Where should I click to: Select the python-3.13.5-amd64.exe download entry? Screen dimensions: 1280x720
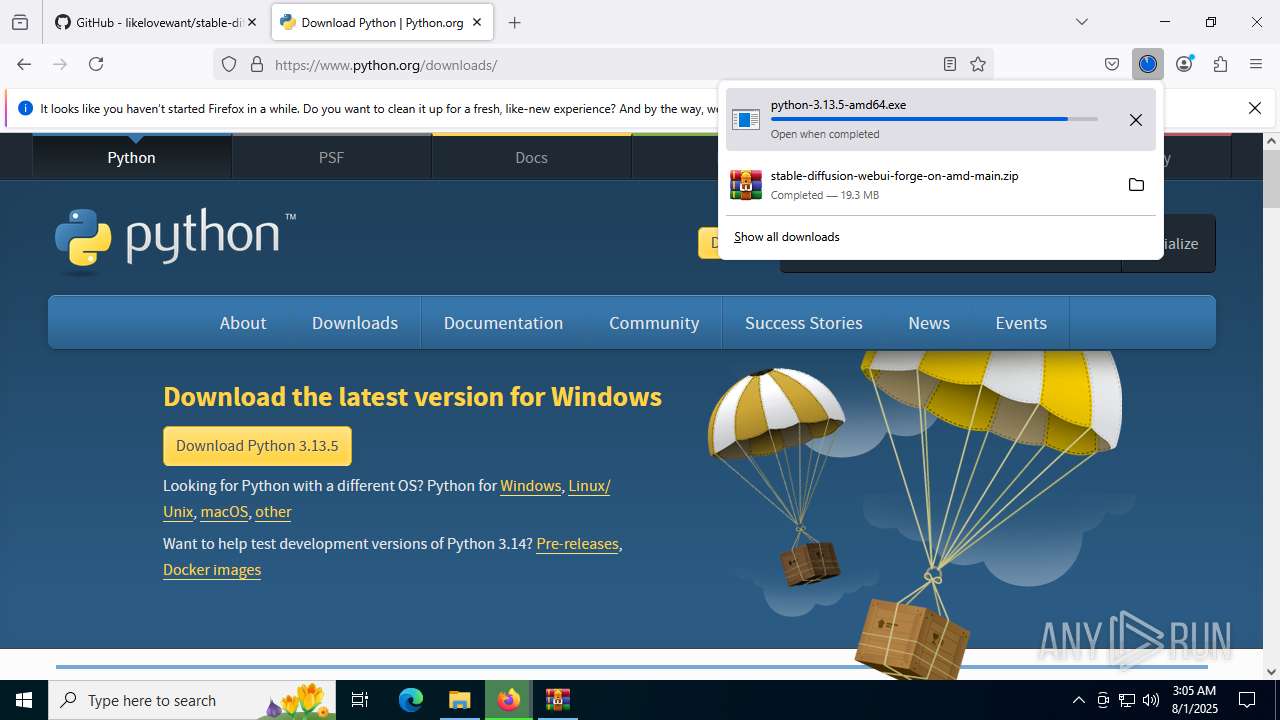click(941, 119)
